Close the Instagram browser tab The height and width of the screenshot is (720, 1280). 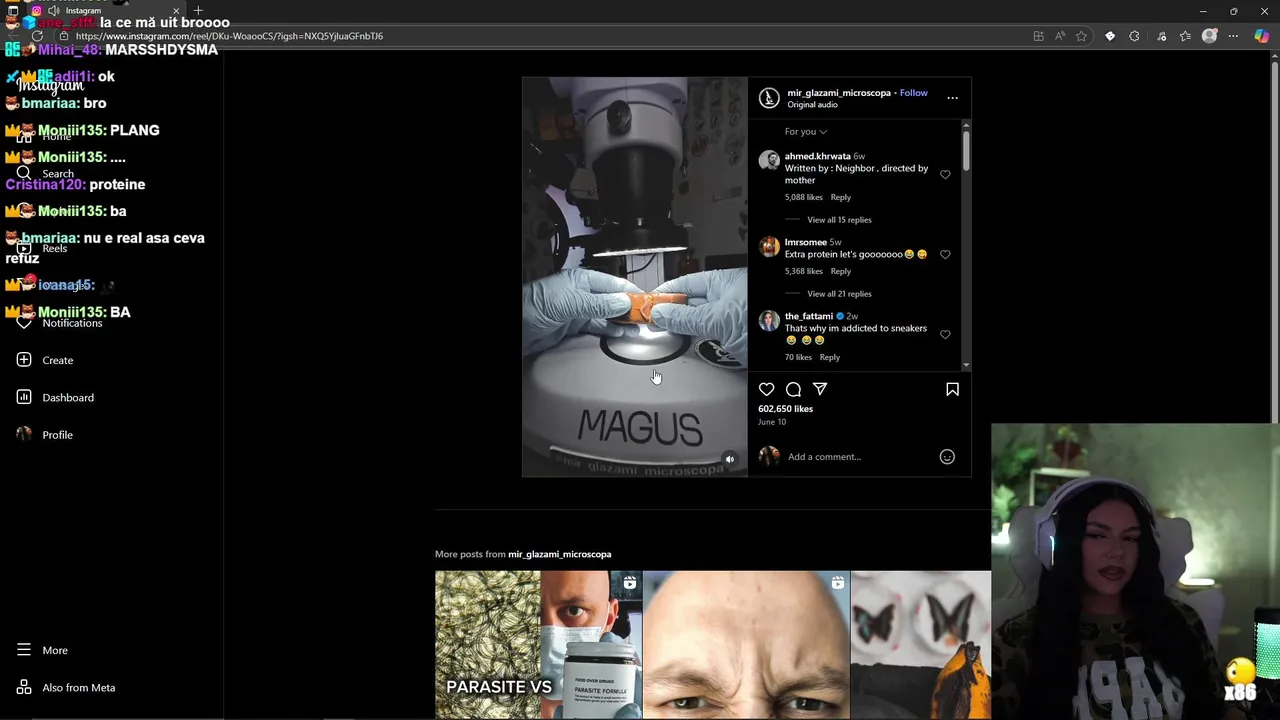[x=176, y=11]
